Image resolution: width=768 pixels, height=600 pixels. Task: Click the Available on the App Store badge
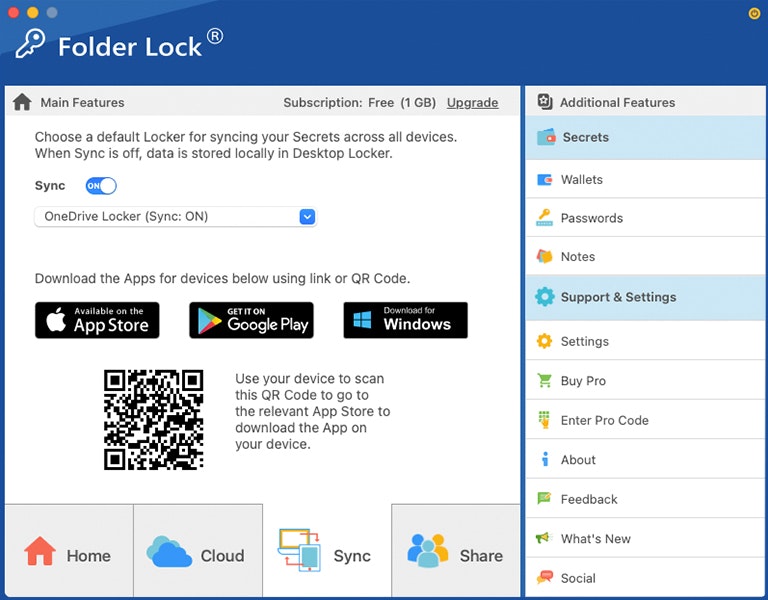[97, 320]
